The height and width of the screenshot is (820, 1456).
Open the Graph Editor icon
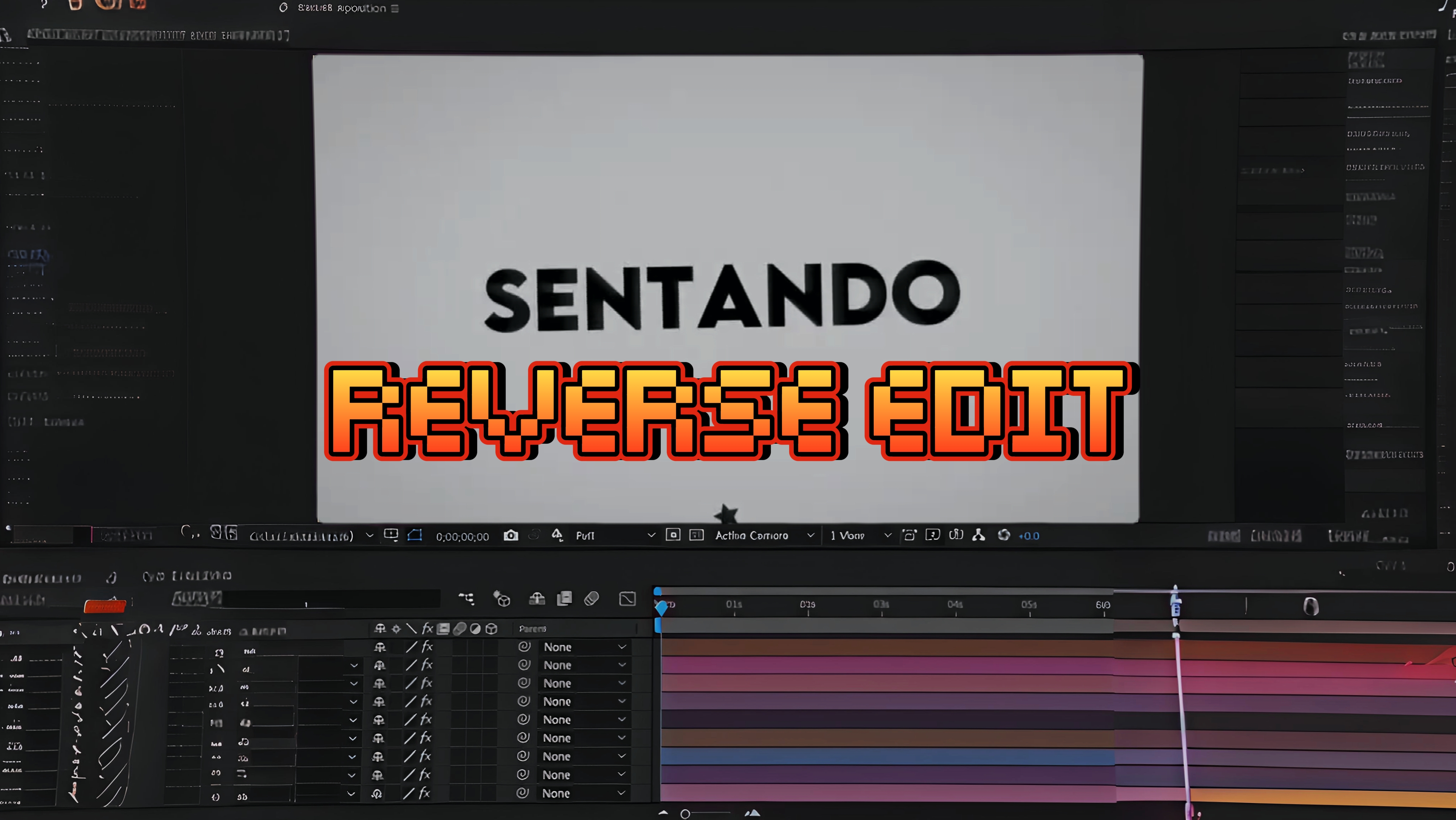[x=627, y=598]
